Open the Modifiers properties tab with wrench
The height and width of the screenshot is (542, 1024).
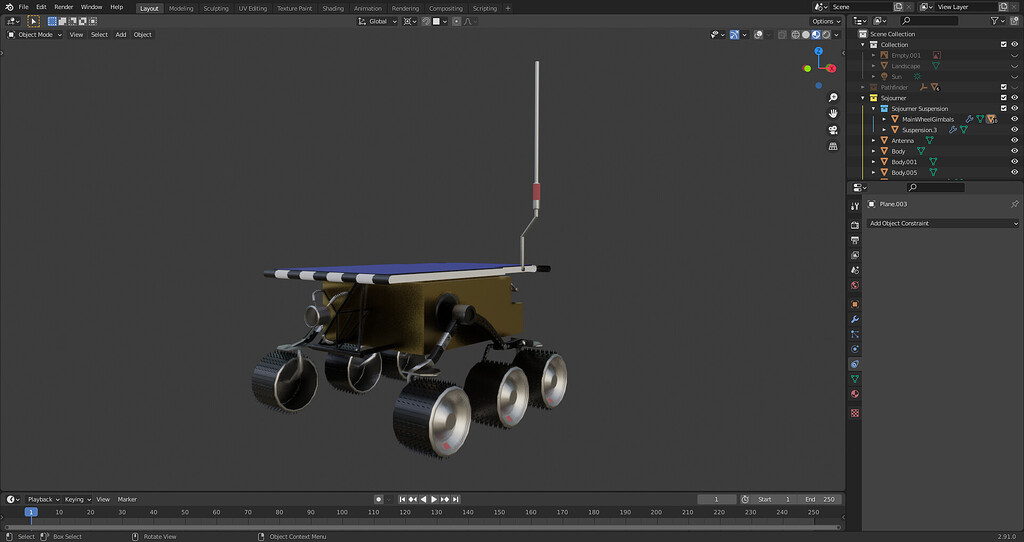coord(855,319)
